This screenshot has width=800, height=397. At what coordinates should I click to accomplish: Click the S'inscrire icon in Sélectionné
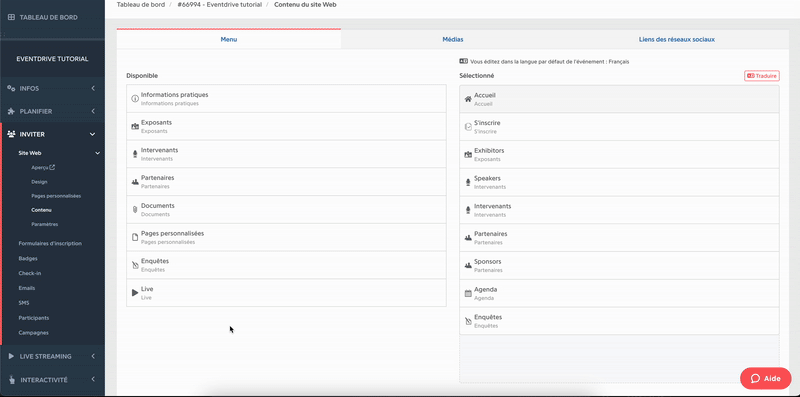(468, 127)
